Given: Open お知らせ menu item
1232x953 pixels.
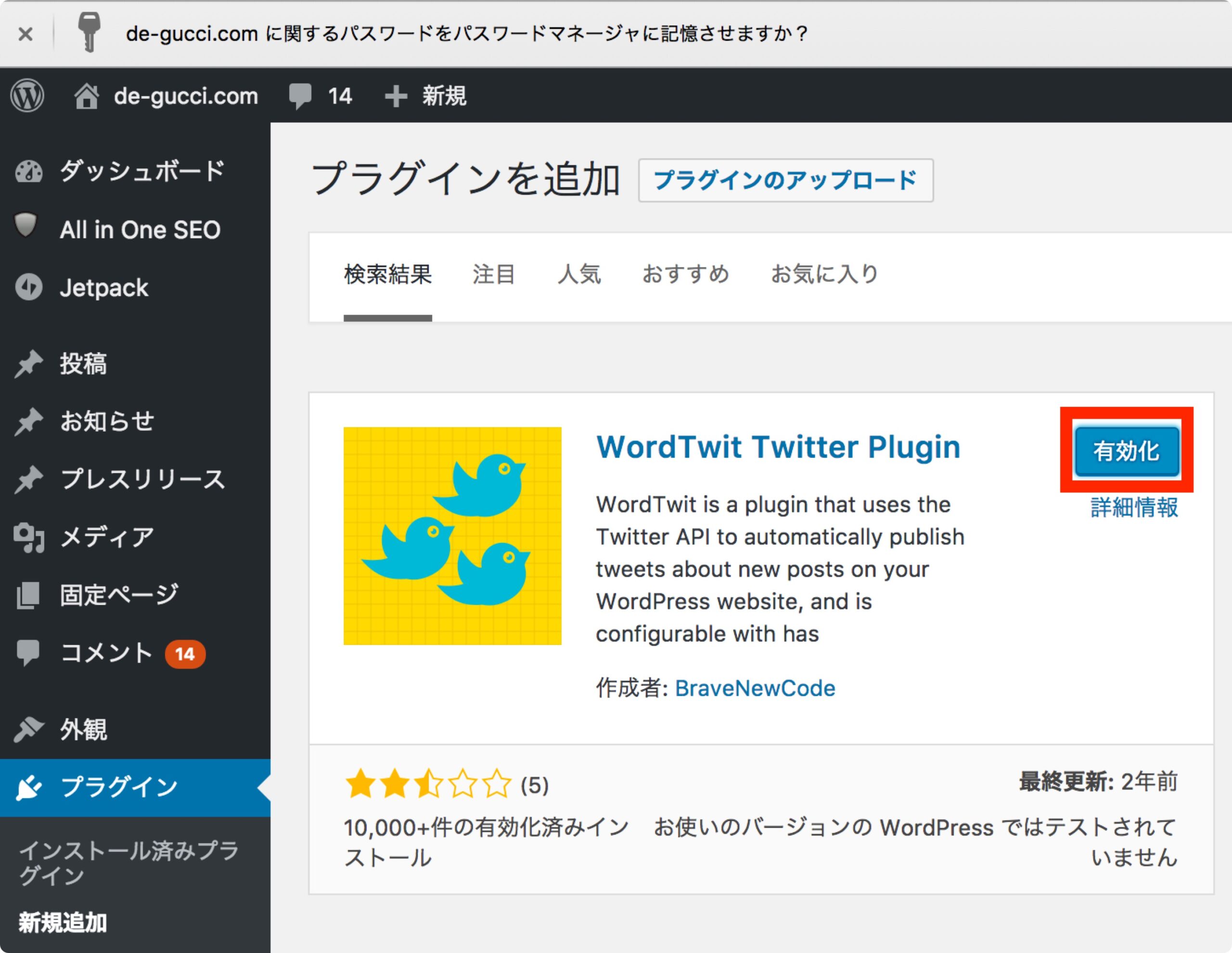Looking at the screenshot, I should pos(107,421).
